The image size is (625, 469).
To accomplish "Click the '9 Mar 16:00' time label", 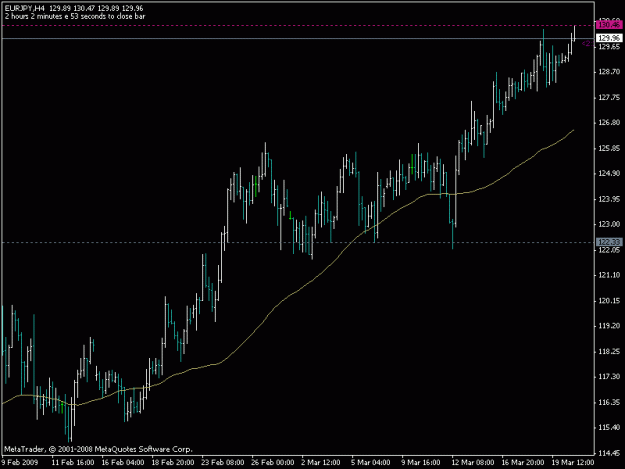I will pyautogui.click(x=421, y=463).
